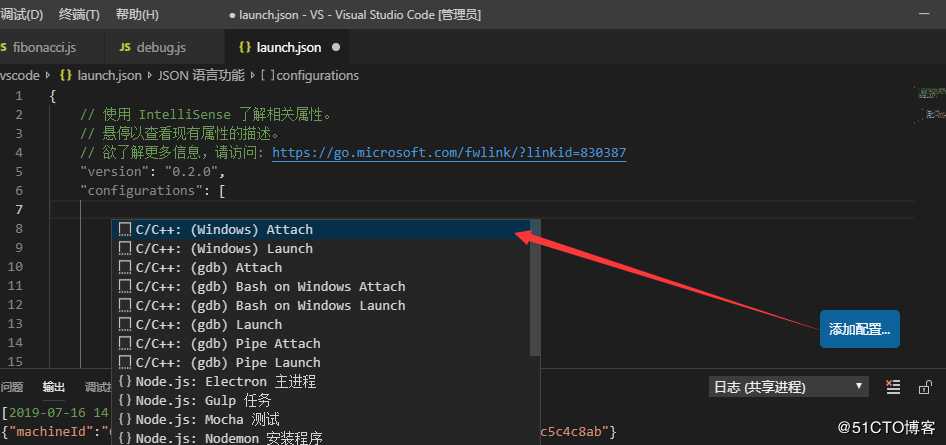Select Node.js: Gulp 任务 suggestion

click(x=321, y=400)
